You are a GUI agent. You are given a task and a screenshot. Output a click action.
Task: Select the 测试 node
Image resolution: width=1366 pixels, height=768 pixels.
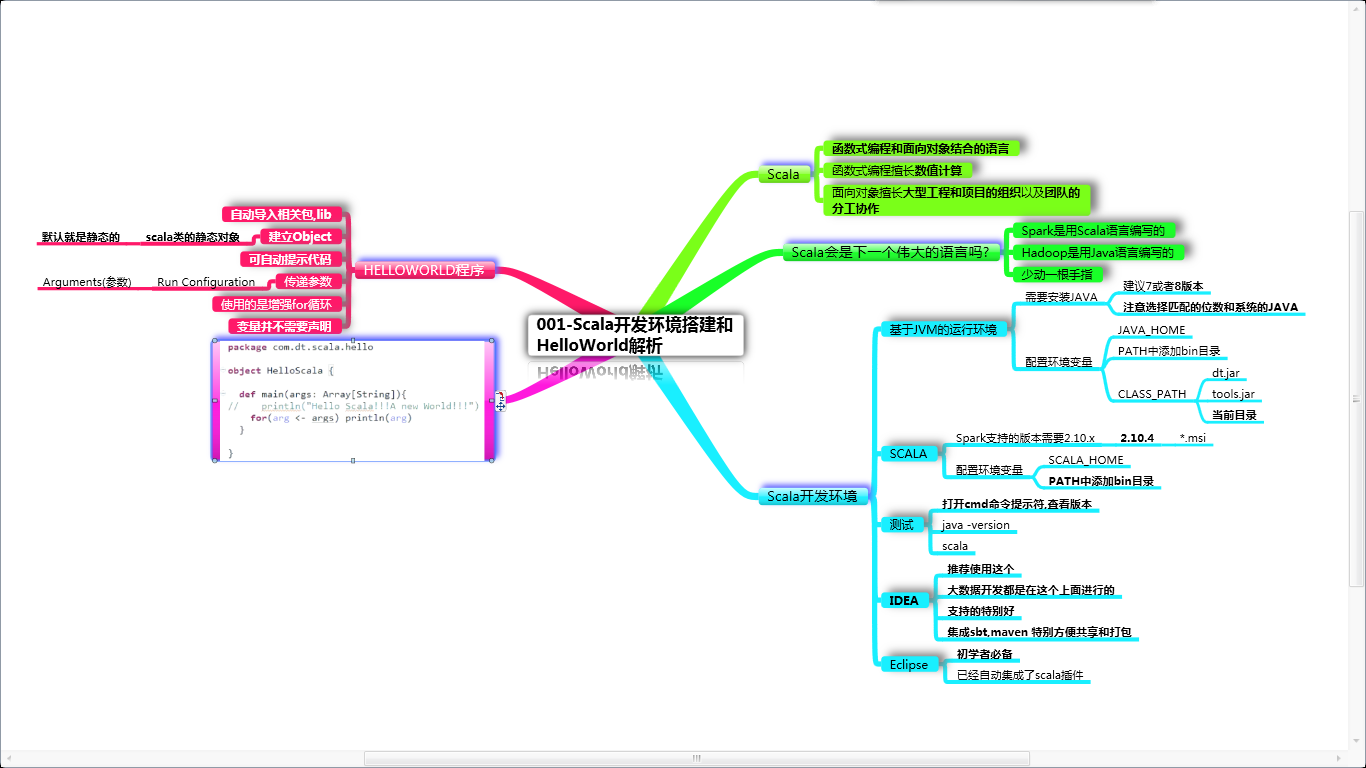tap(901, 524)
